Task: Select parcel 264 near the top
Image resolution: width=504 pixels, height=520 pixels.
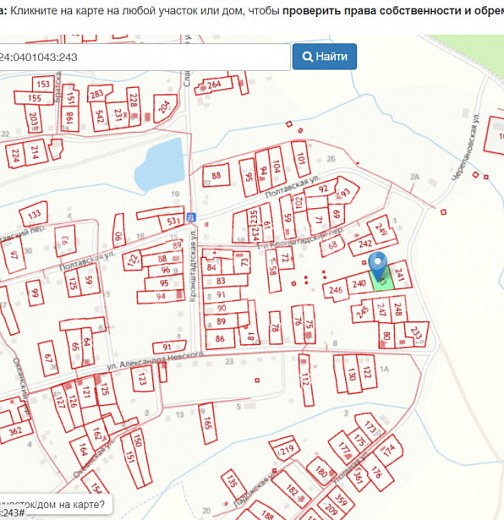Action: point(214,85)
